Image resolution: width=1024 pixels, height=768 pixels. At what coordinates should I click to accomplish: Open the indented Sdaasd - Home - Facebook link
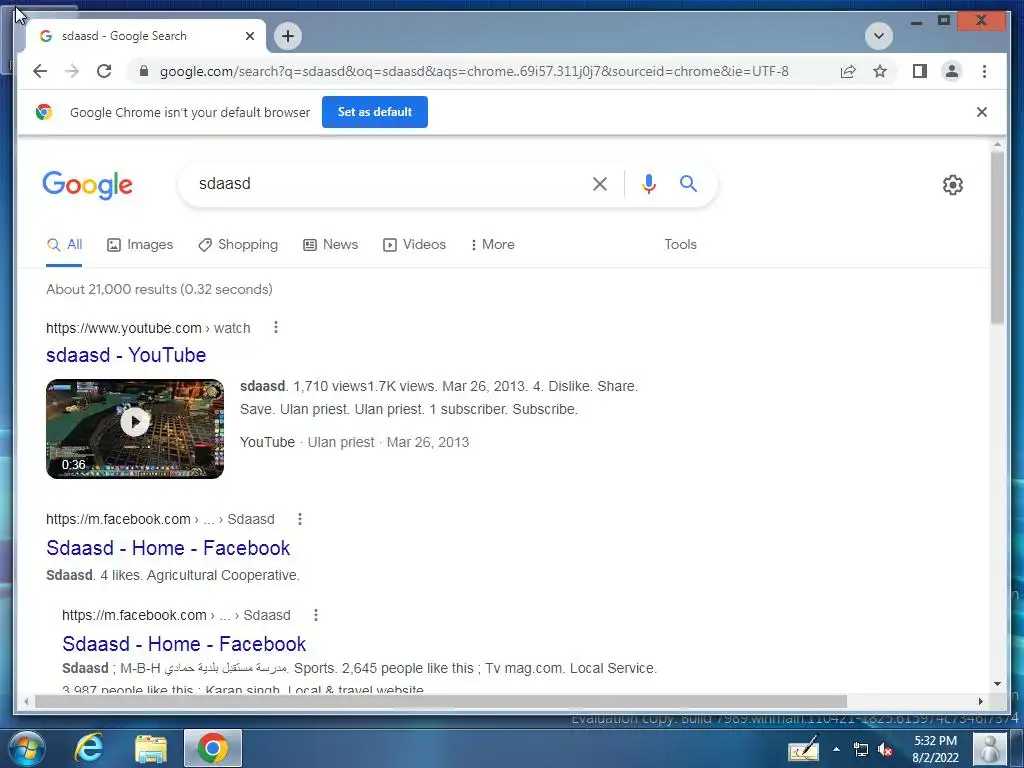[x=184, y=644]
